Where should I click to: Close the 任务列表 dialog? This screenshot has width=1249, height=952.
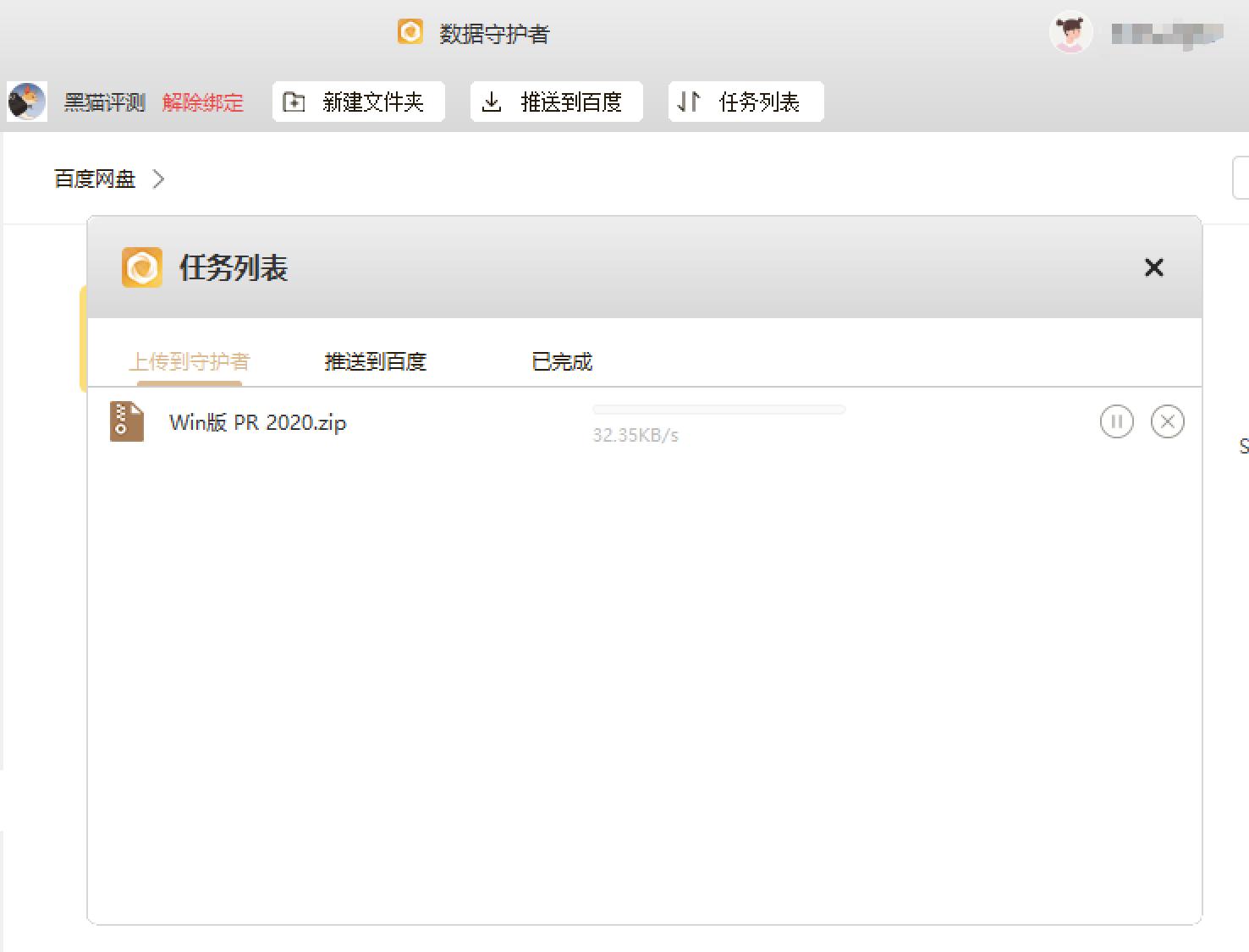pos(1153,267)
